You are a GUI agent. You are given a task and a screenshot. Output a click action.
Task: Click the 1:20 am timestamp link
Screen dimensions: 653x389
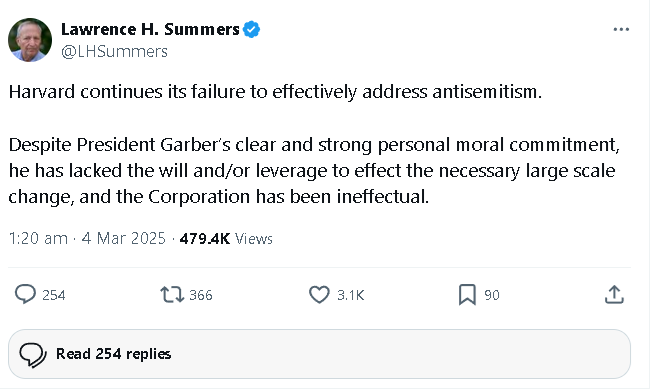pos(38,239)
